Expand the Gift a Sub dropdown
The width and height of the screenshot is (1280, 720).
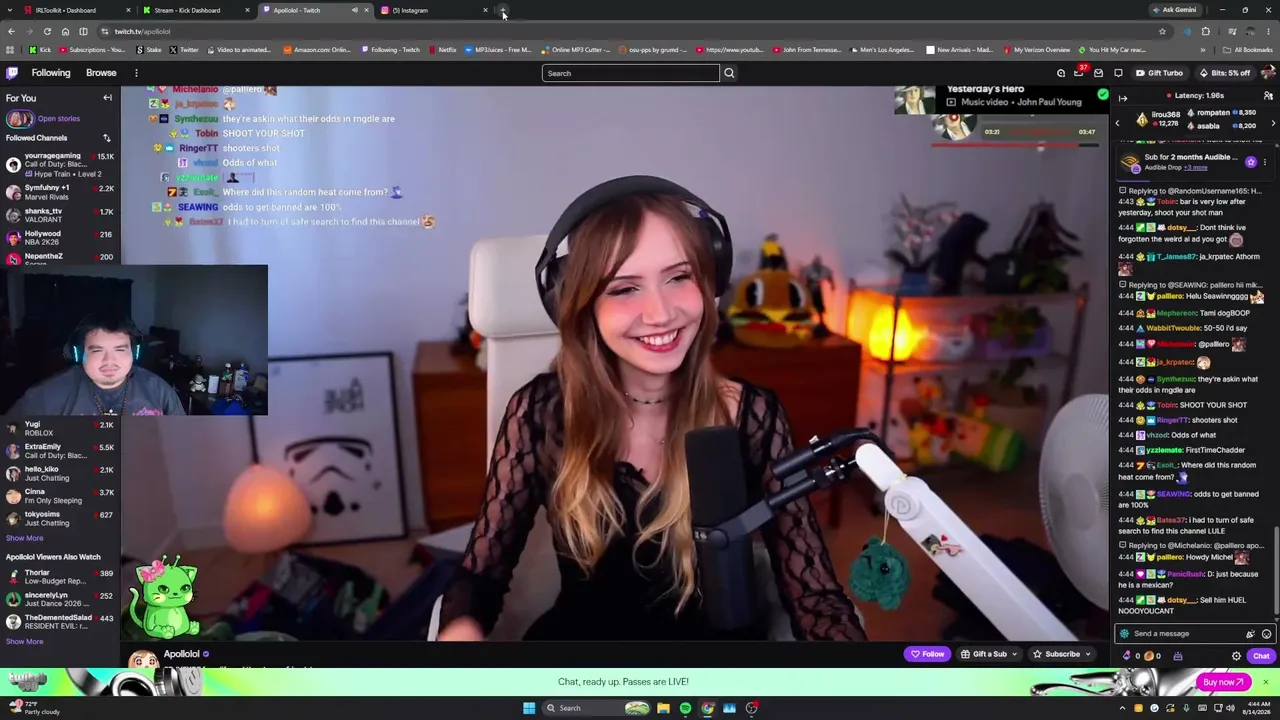[1014, 654]
